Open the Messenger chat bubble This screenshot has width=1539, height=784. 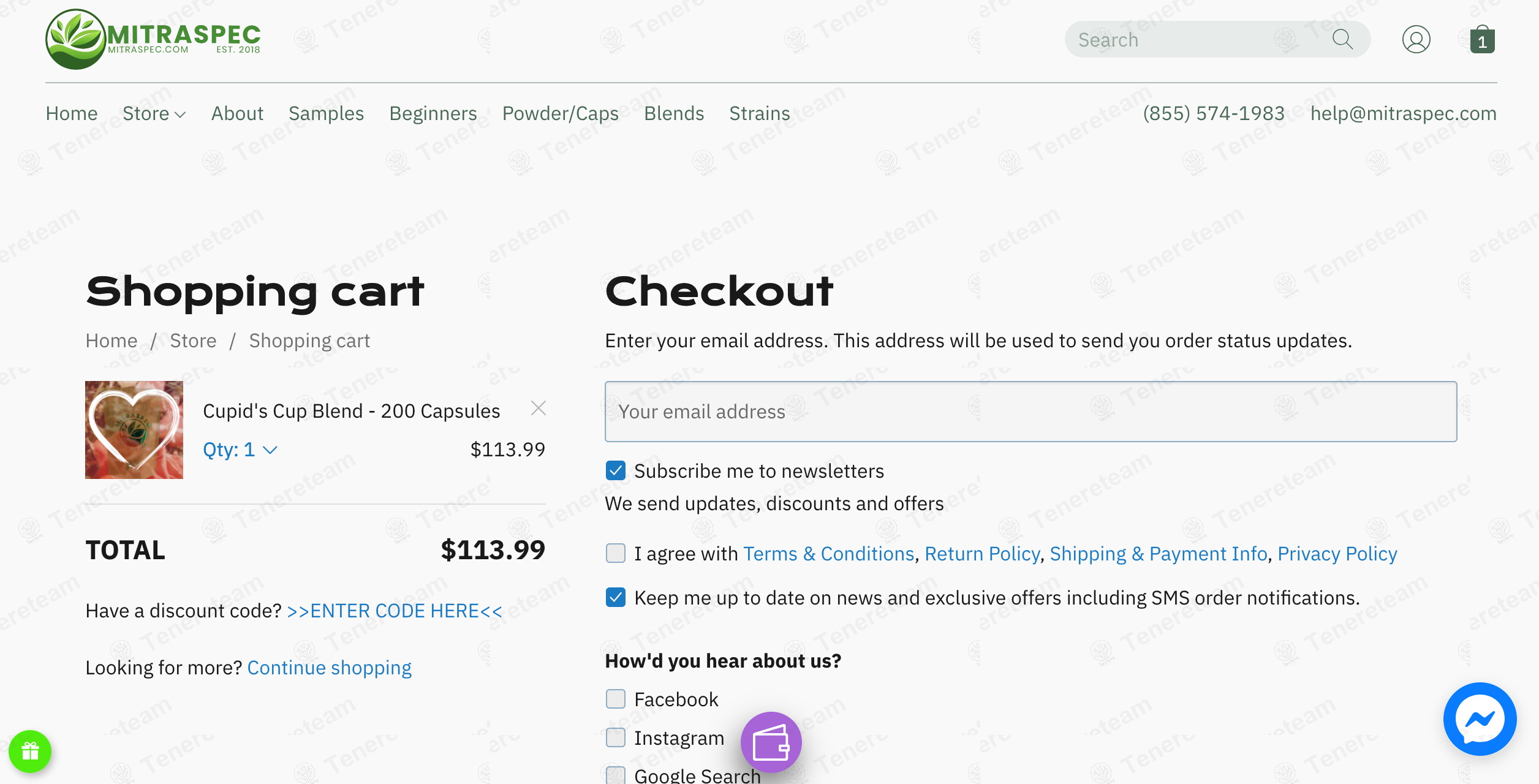(x=1480, y=719)
